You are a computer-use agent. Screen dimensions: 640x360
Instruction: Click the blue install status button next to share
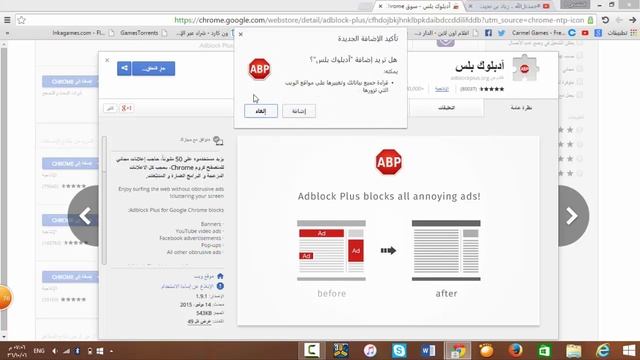tap(153, 68)
